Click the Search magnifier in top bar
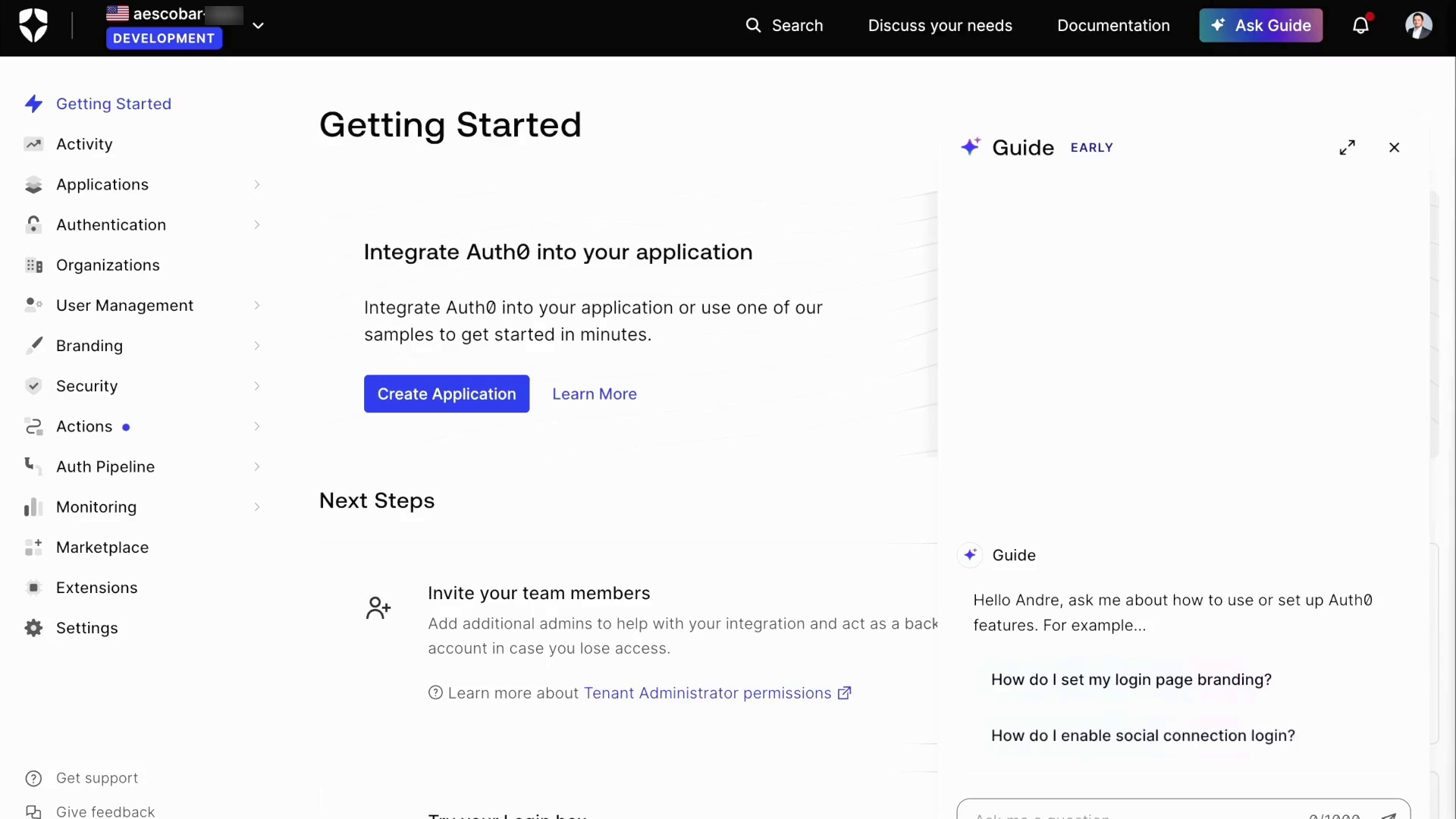This screenshot has width=1456, height=819. (753, 26)
